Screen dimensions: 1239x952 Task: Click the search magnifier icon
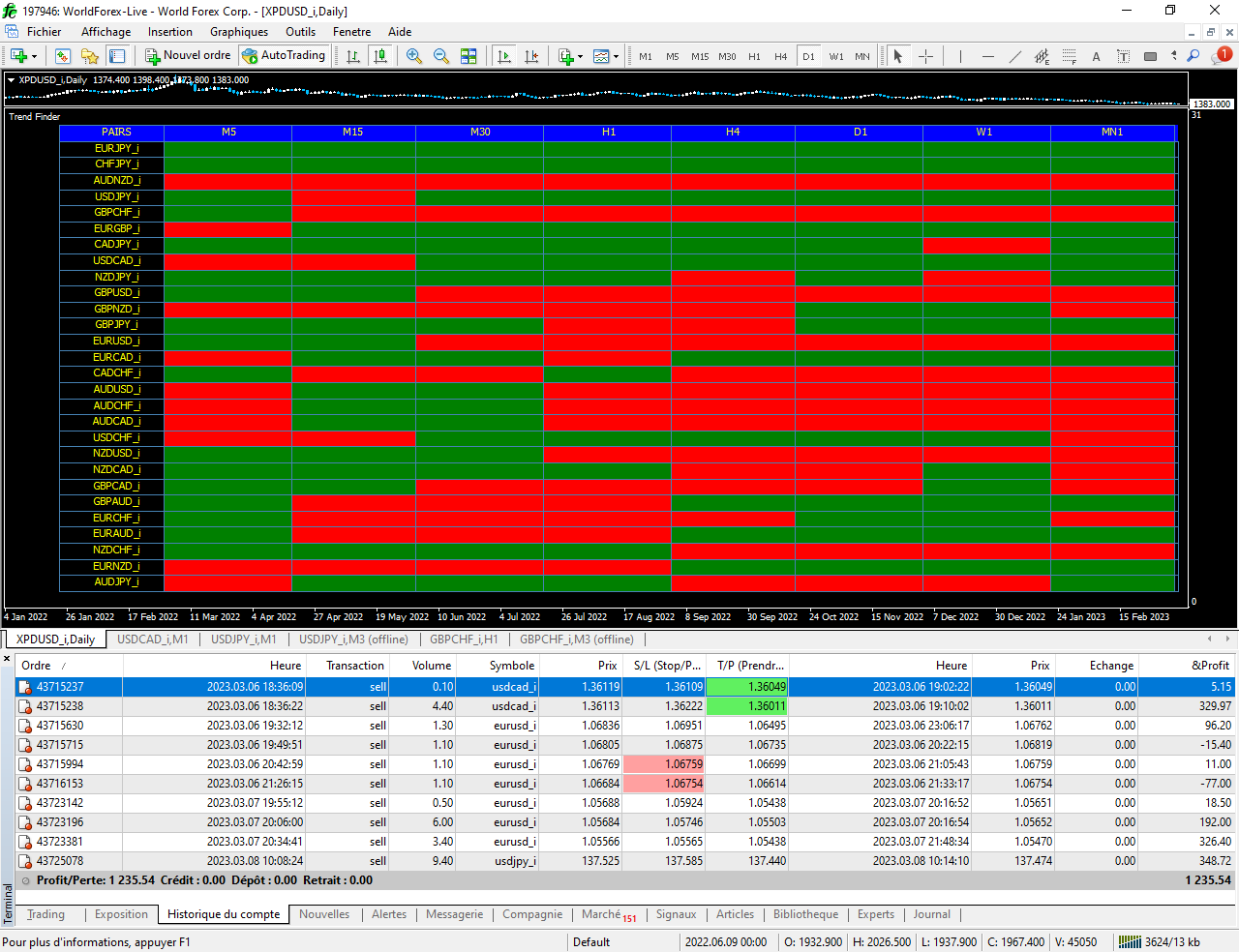[1194, 56]
